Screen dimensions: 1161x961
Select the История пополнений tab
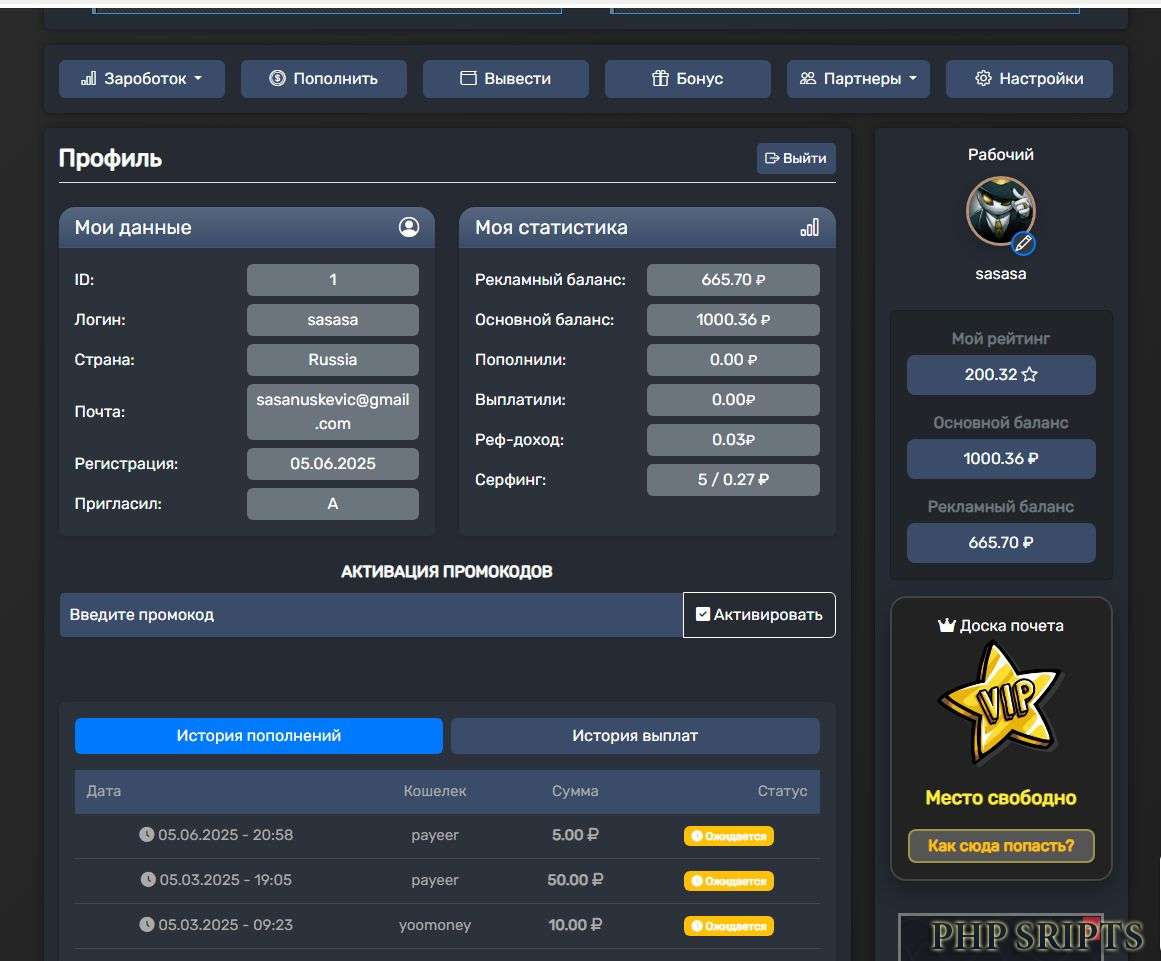click(259, 736)
